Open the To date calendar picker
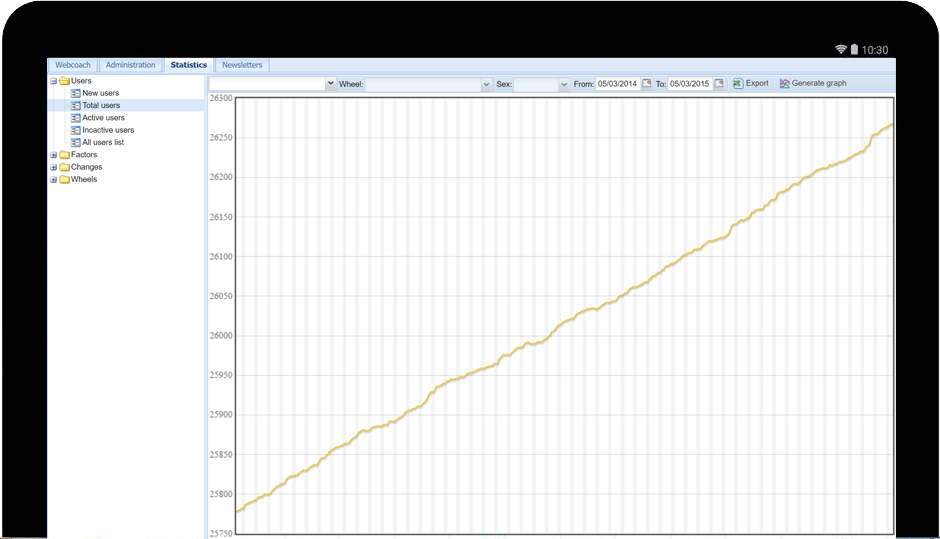Image resolution: width=940 pixels, height=539 pixels. coord(718,84)
